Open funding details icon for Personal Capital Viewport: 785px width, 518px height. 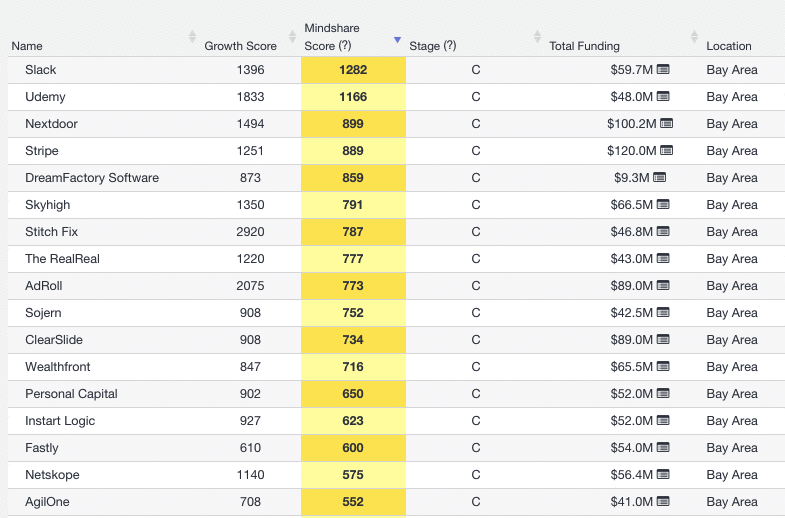click(663, 394)
